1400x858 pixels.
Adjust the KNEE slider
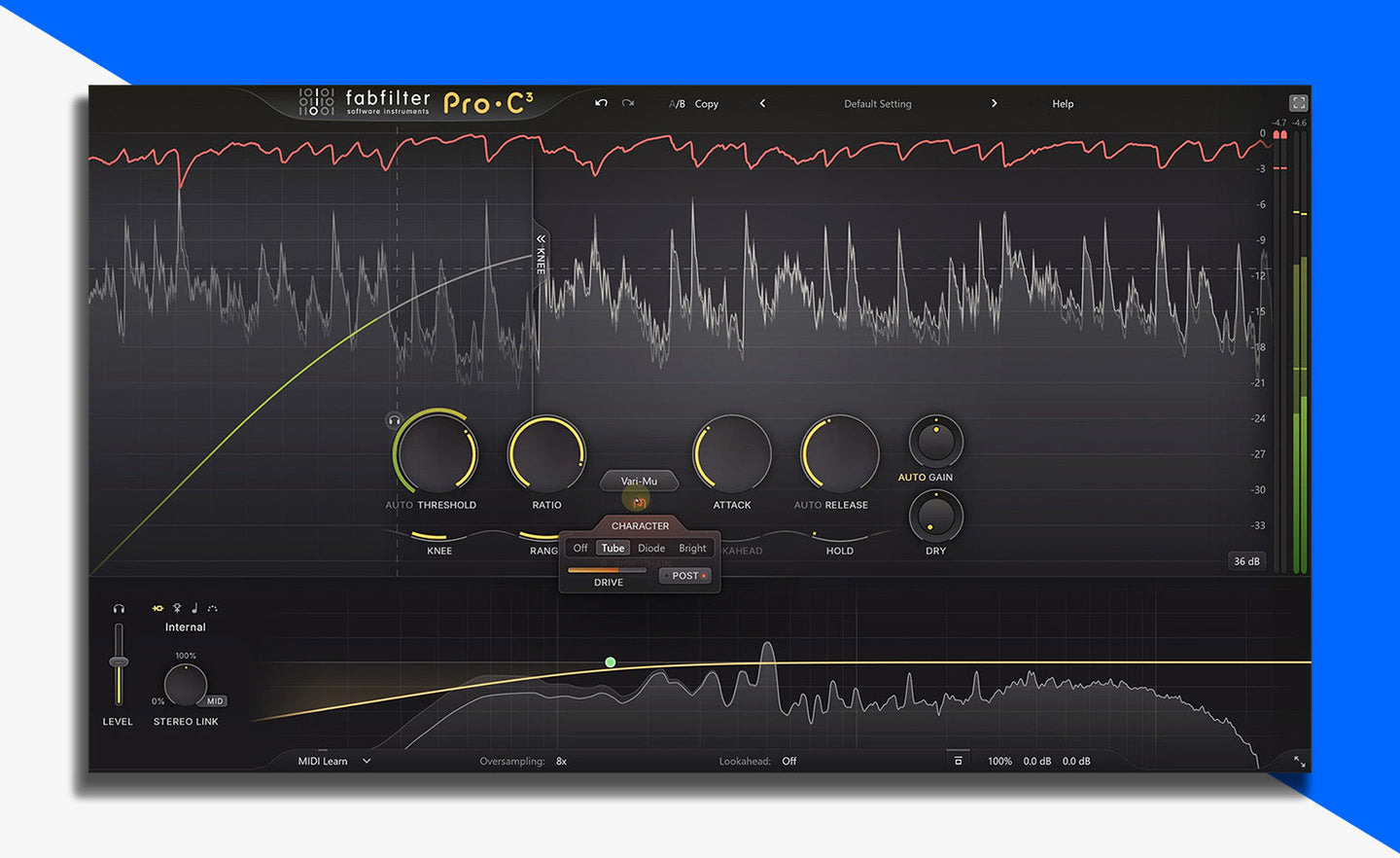(439, 535)
